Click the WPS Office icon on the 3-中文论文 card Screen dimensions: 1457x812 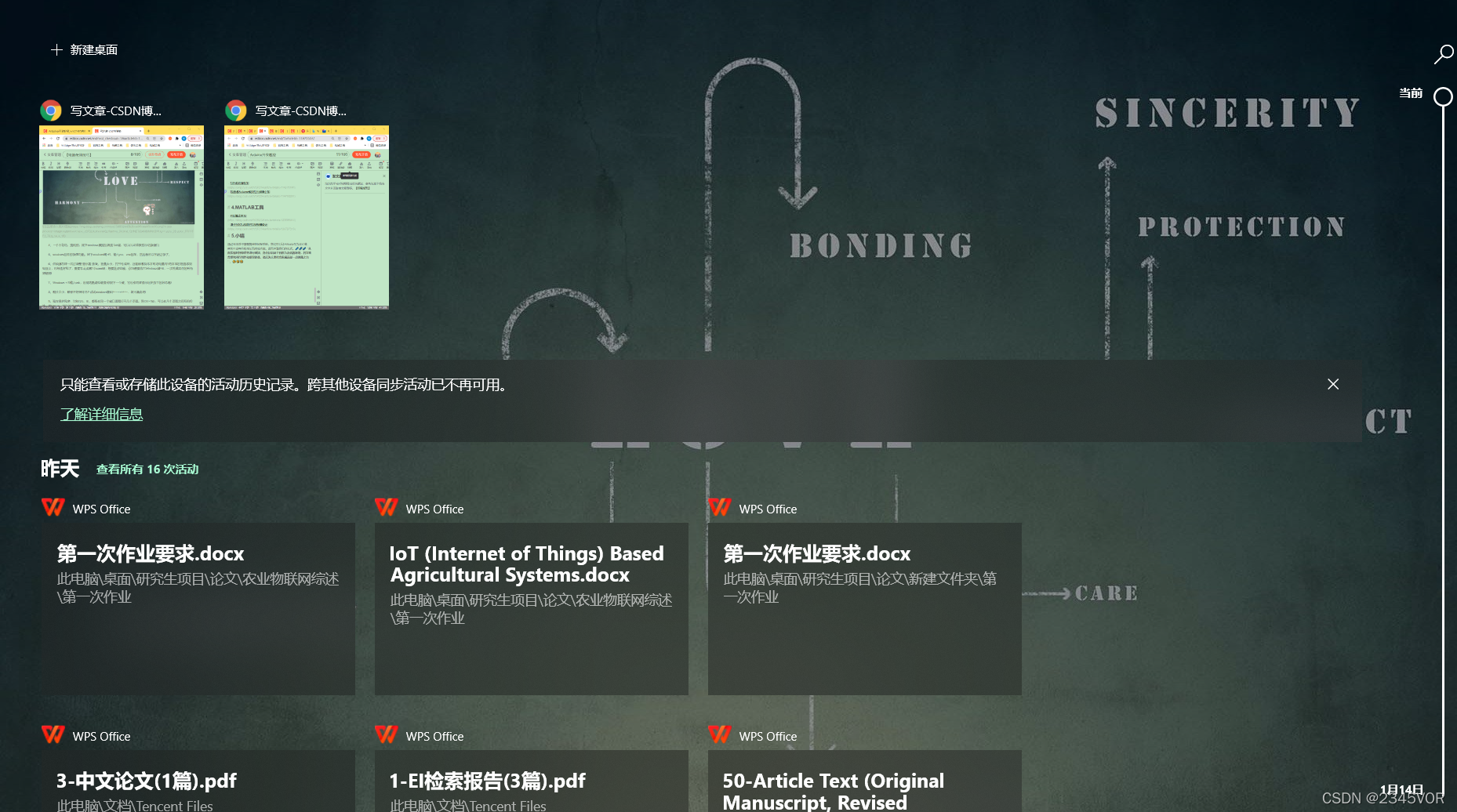53,734
